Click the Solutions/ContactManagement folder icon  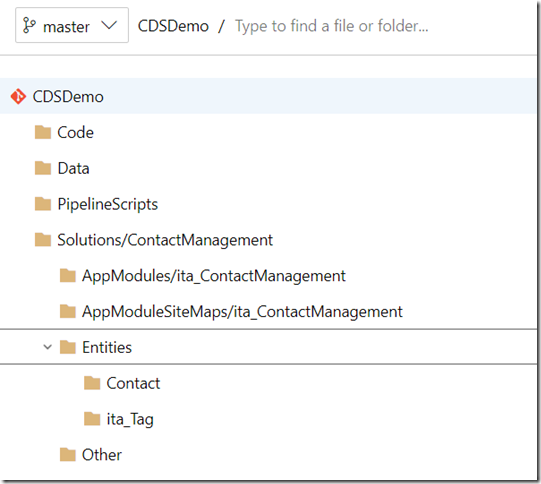pyautogui.click(x=43, y=240)
